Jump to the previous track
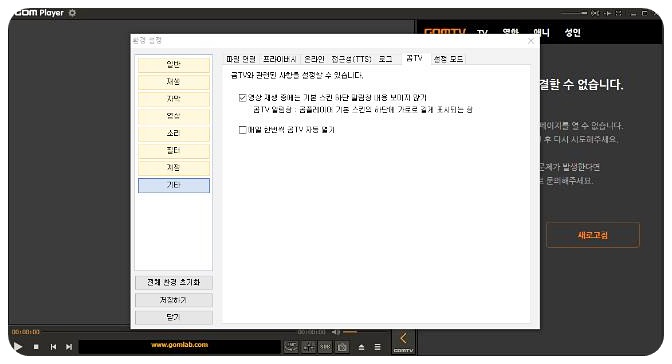 pyautogui.click(x=53, y=347)
